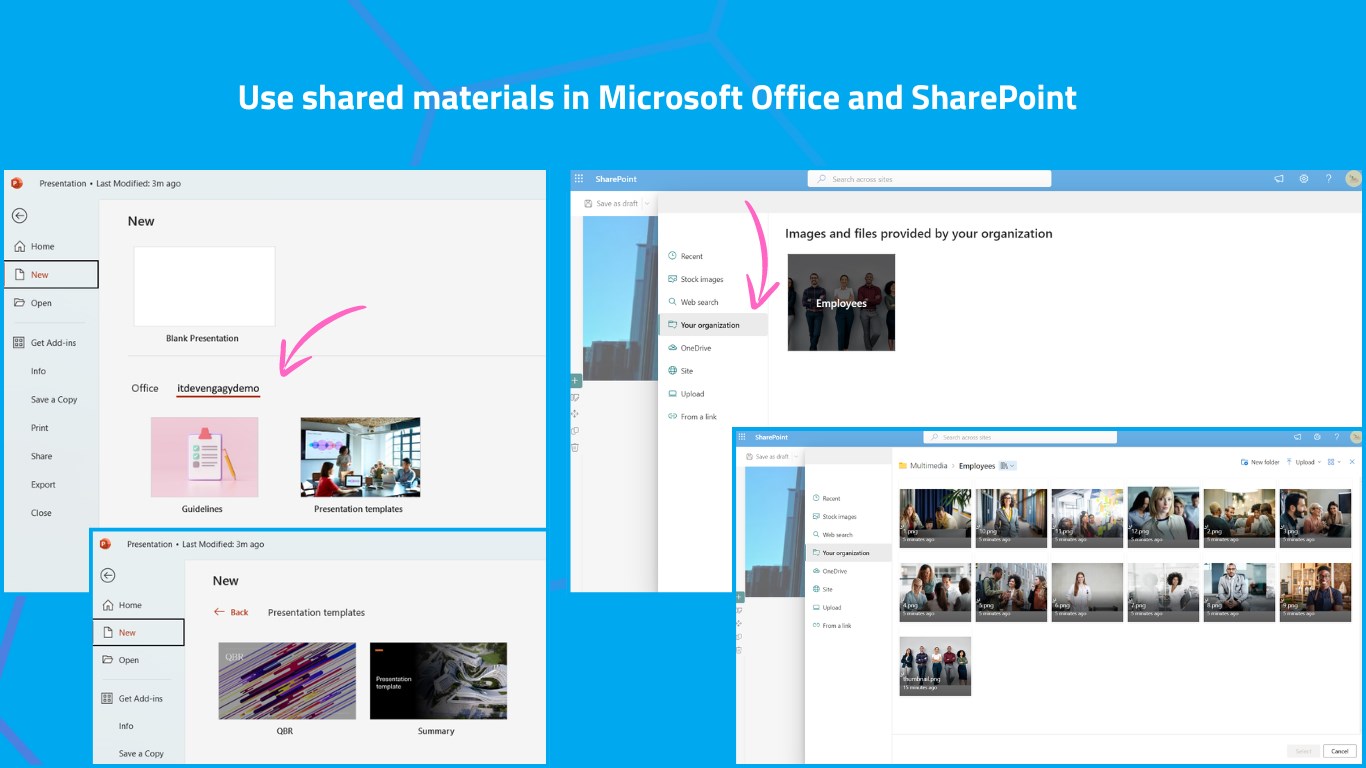Screen dimensions: 1366x768
Task: Click Select button in the Employees picker
Action: pyautogui.click(x=1303, y=751)
